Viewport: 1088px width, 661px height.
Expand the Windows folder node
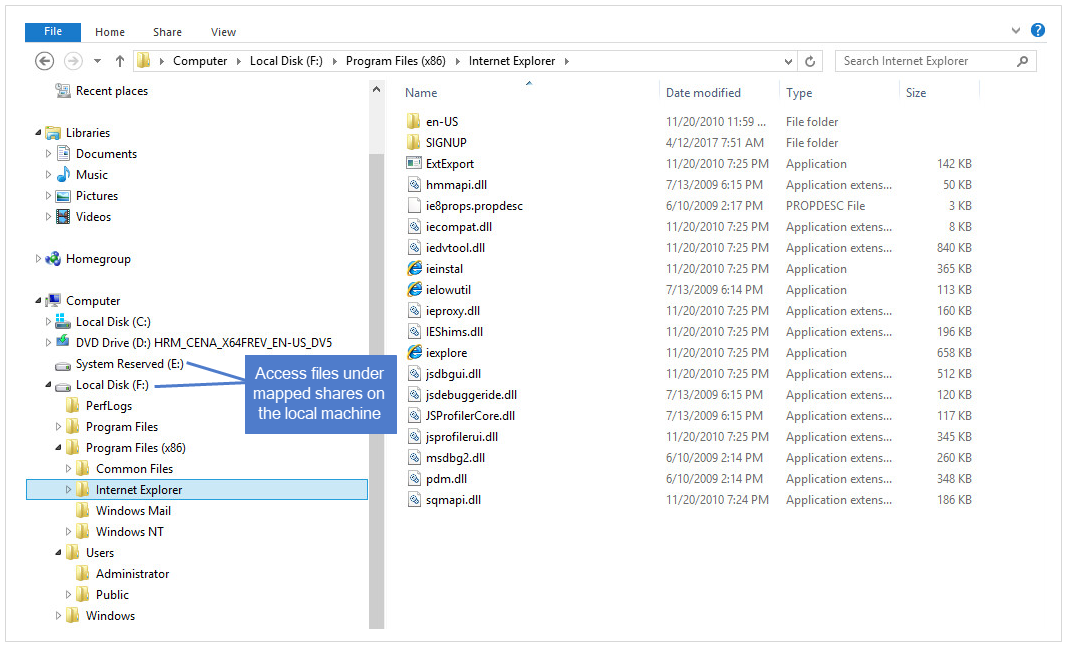pyautogui.click(x=58, y=615)
